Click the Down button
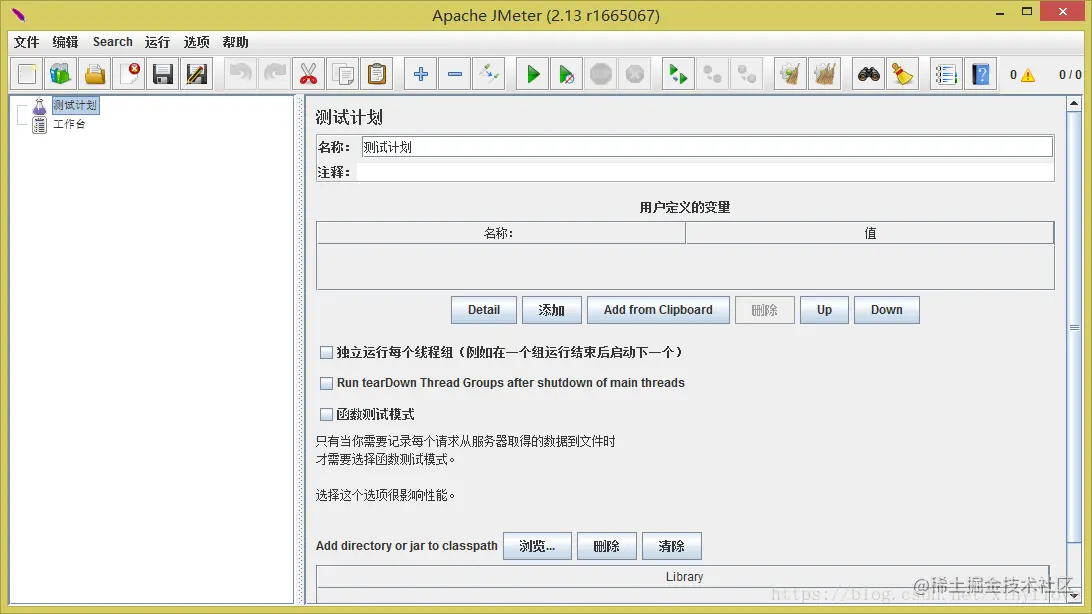This screenshot has height=614, width=1092. [887, 310]
